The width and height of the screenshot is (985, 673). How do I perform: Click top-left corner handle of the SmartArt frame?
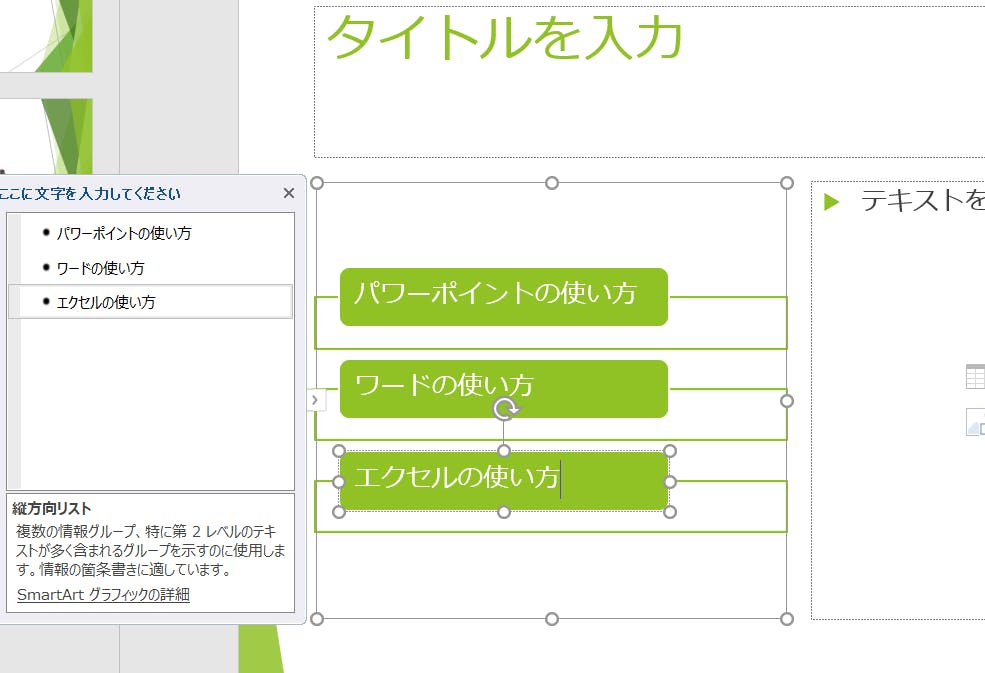point(318,183)
